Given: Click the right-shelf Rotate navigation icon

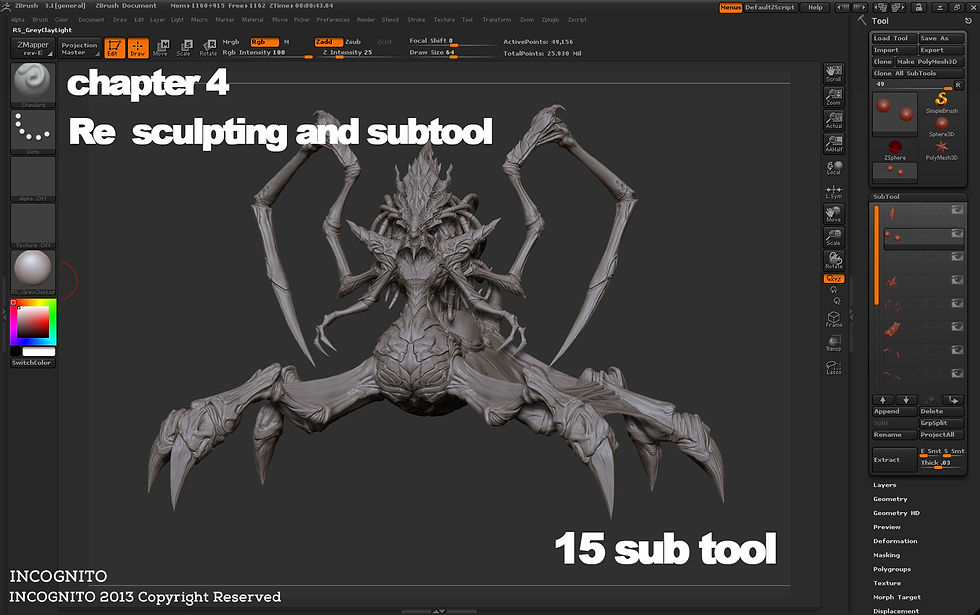Looking at the screenshot, I should coord(834,260).
